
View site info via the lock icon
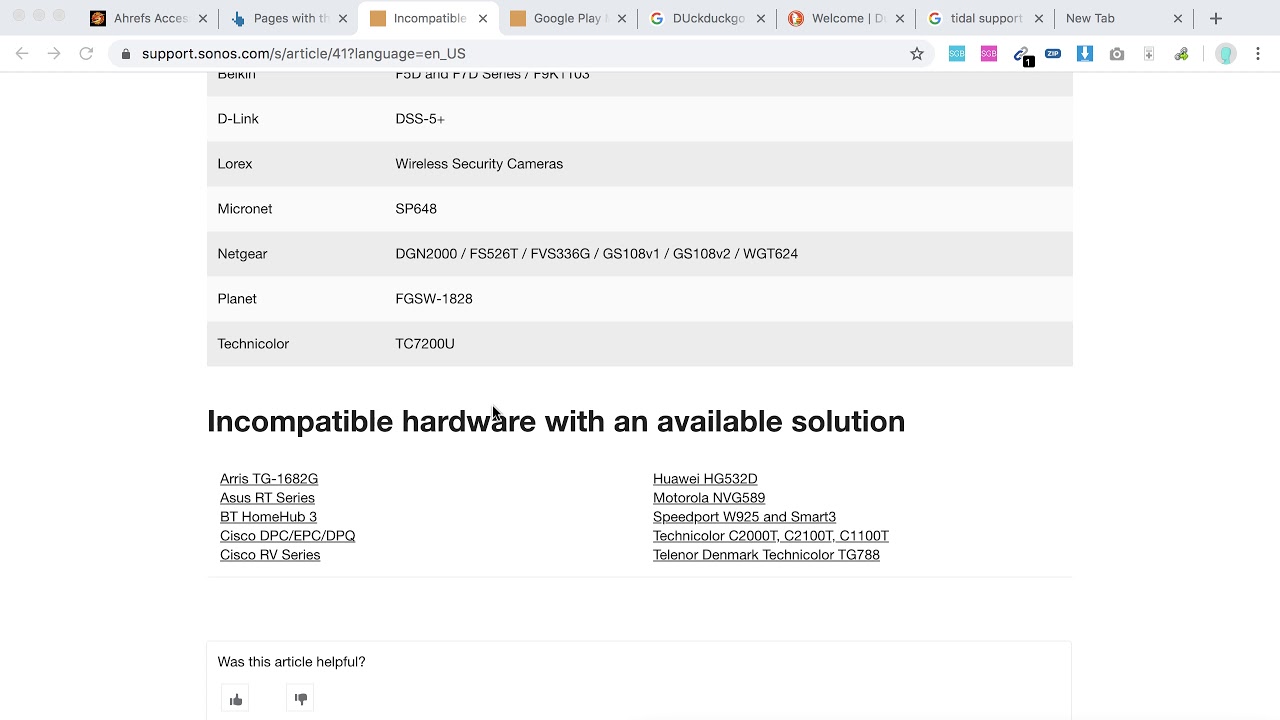click(x=126, y=54)
